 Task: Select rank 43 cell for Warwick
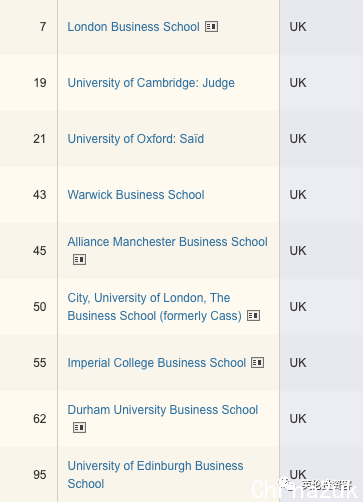click(29, 195)
